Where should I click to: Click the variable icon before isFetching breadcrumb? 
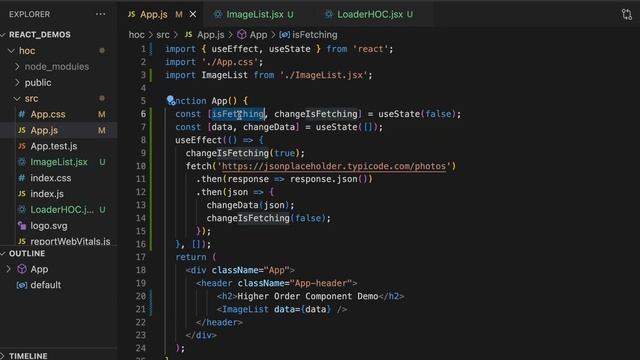pos(284,35)
